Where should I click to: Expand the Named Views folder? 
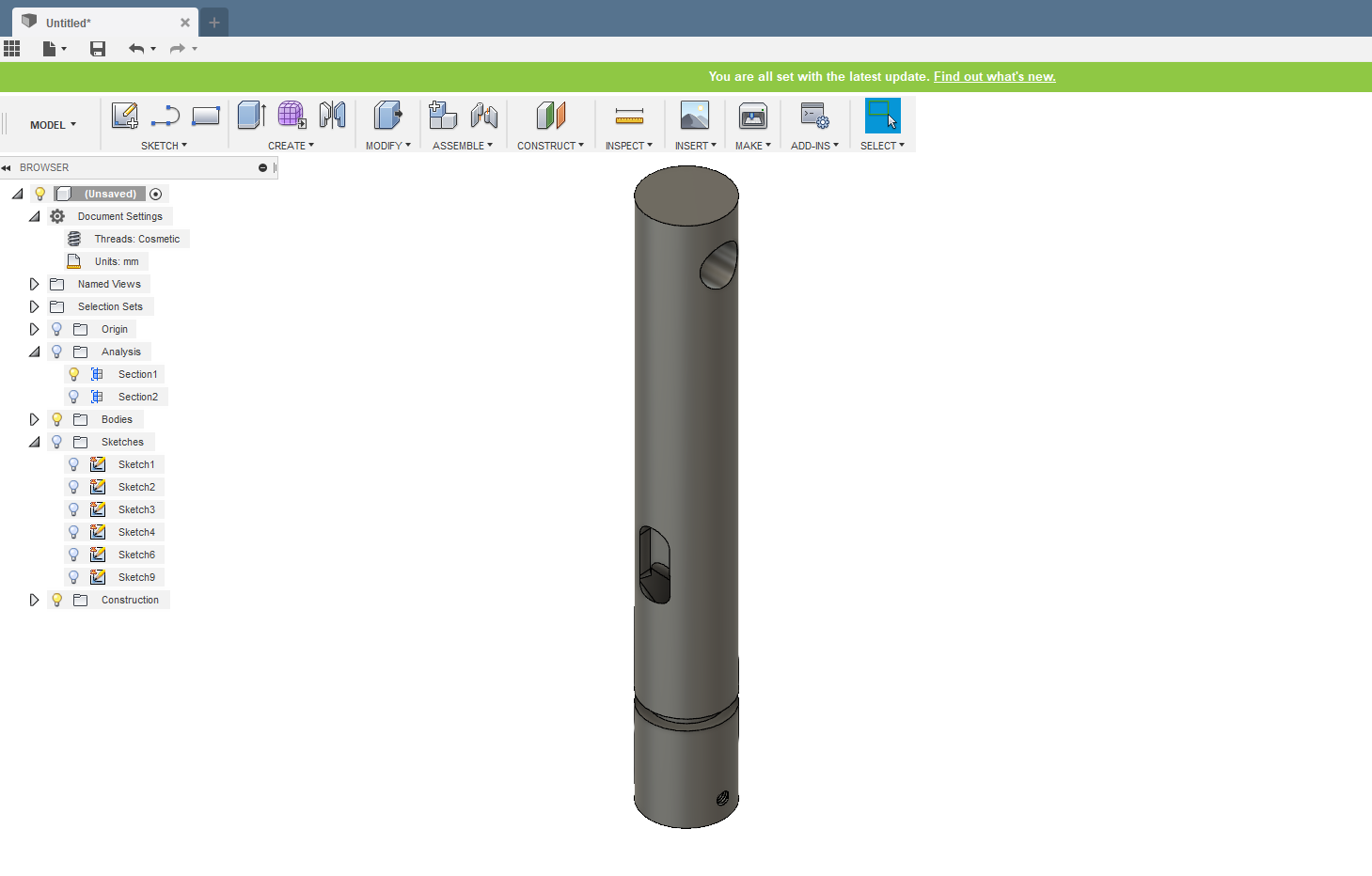coord(35,283)
